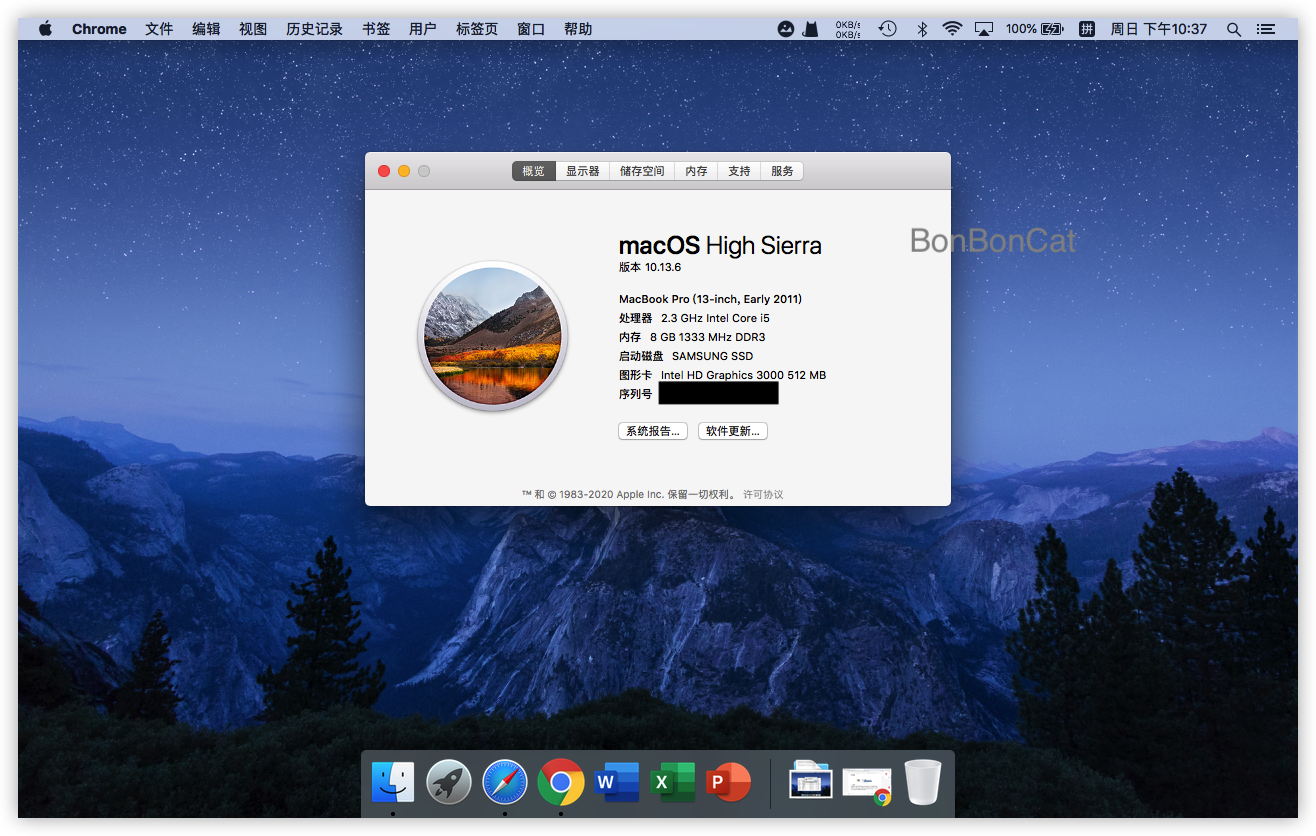Image resolution: width=1316 pixels, height=836 pixels.
Task: Launch Microsoft Word from the Dock
Action: 617,782
